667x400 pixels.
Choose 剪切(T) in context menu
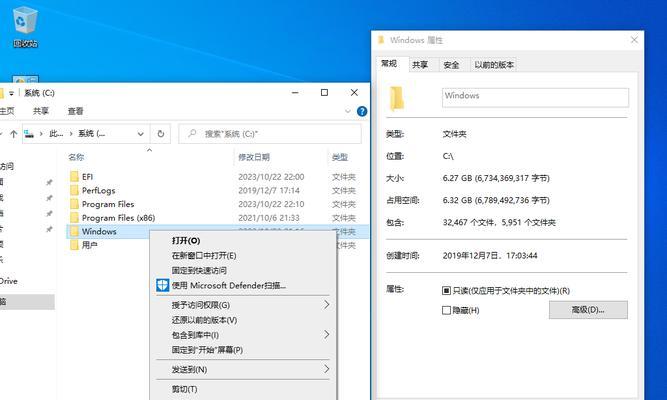coord(184,389)
